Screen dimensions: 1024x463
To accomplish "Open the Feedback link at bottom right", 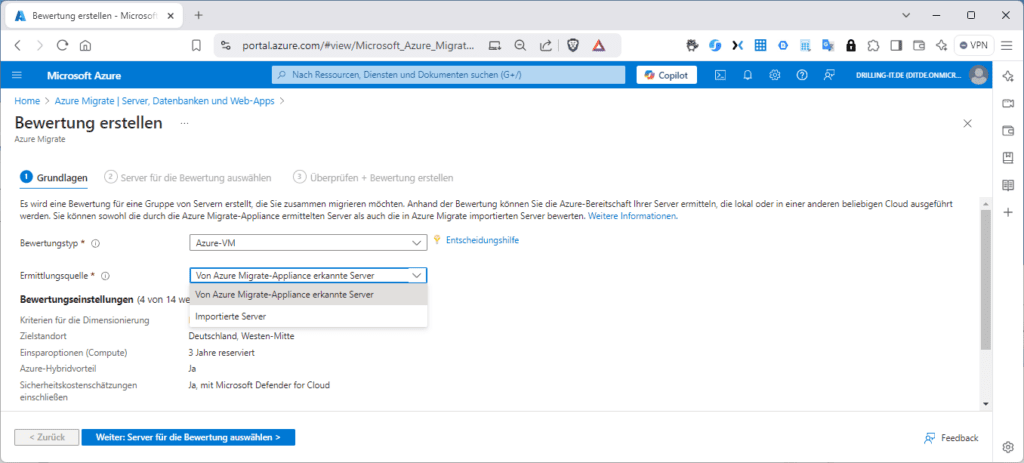I will pos(951,438).
